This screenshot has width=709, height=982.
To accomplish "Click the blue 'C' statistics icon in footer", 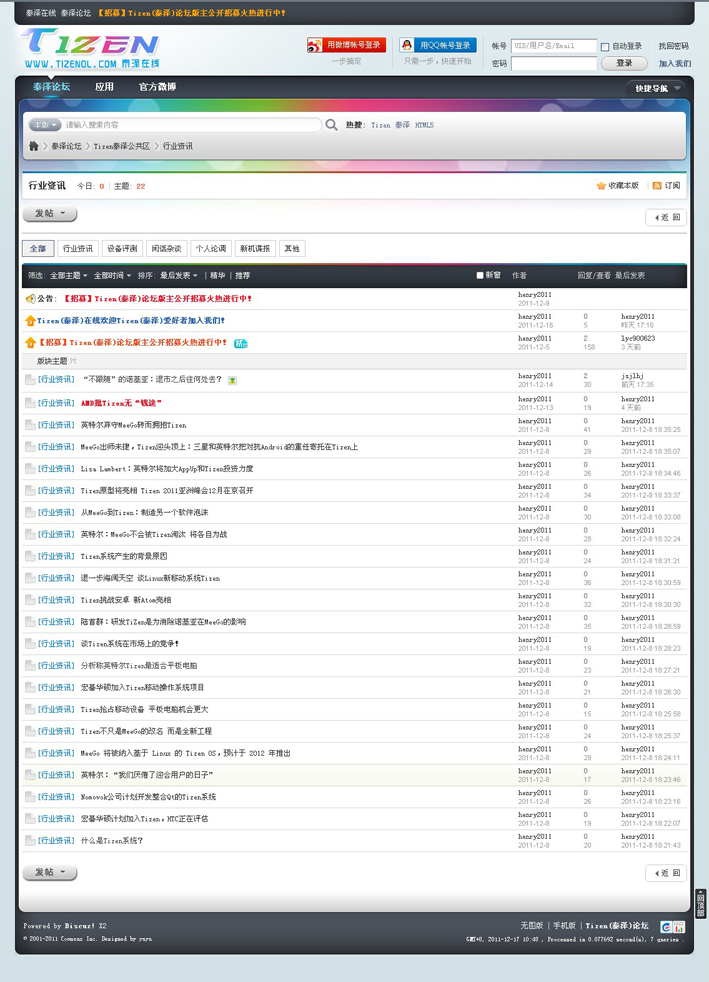I will [x=666, y=927].
